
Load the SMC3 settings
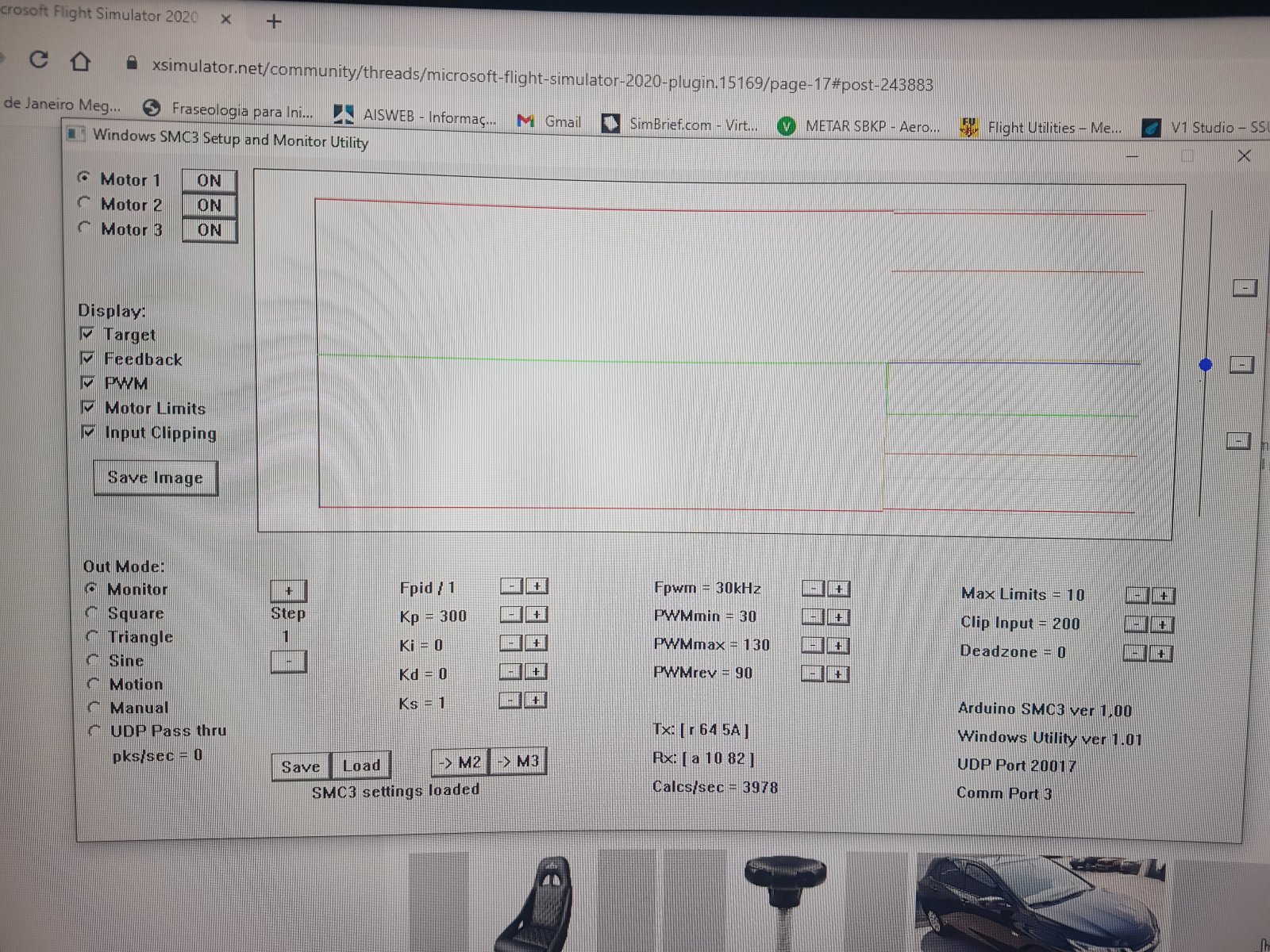point(361,766)
